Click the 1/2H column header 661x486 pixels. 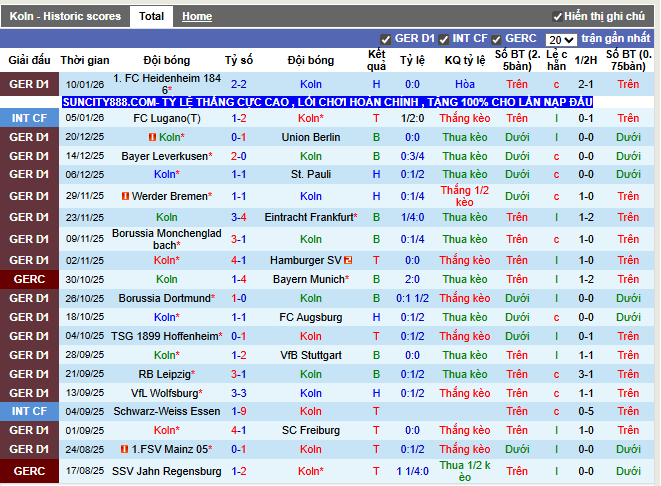click(x=586, y=60)
